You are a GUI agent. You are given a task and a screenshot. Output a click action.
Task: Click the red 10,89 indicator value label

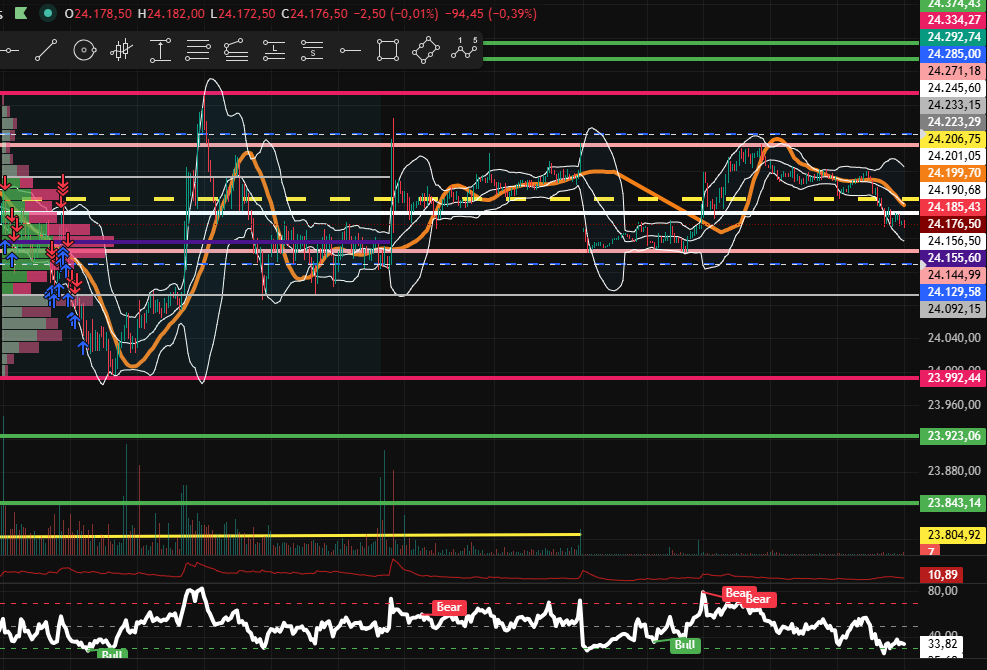pyautogui.click(x=944, y=576)
